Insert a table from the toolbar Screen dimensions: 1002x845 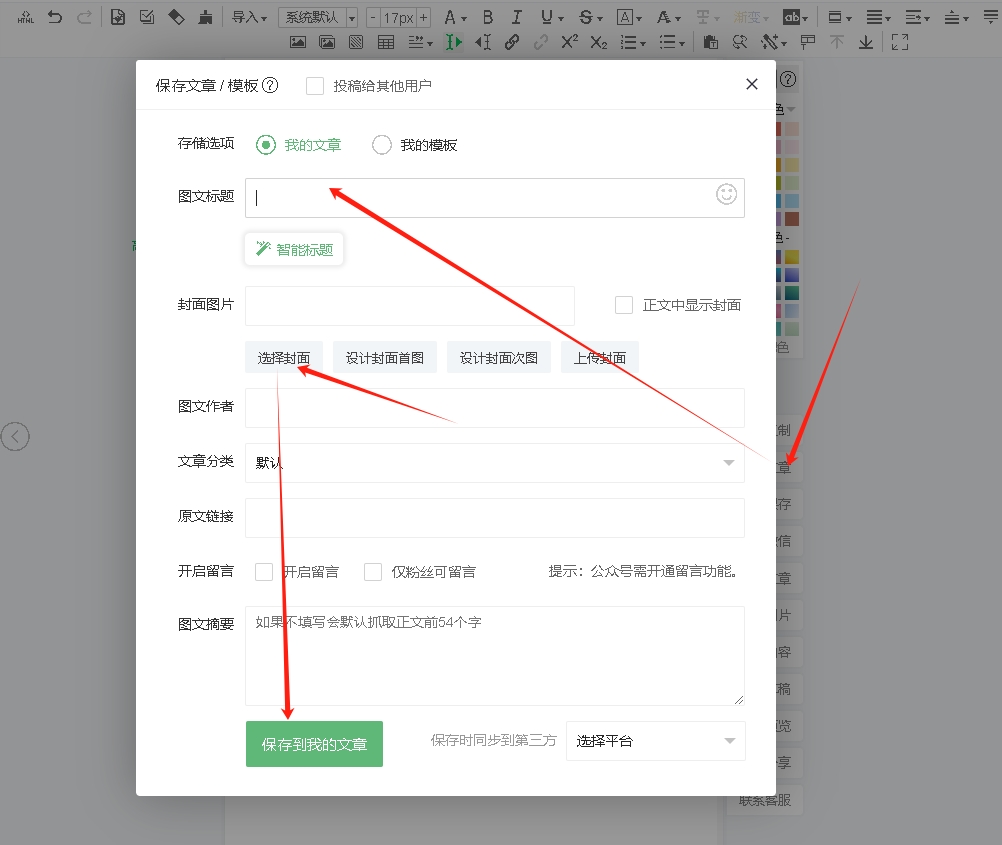click(386, 42)
